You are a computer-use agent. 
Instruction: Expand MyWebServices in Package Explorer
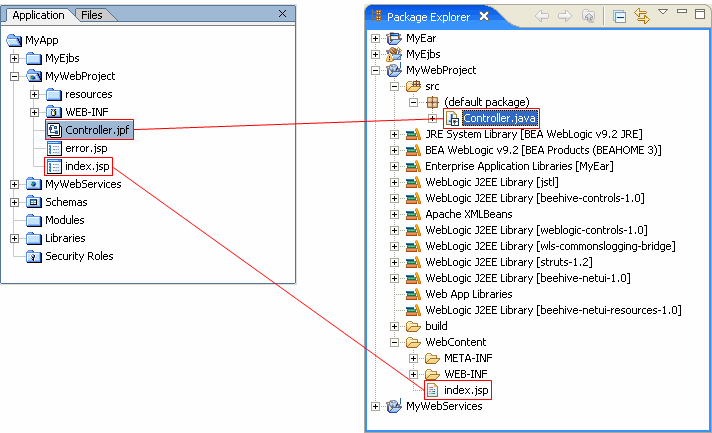(375, 406)
